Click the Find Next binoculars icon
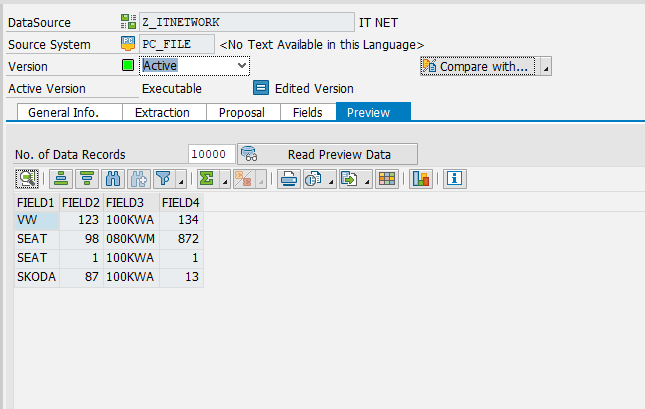 click(139, 179)
